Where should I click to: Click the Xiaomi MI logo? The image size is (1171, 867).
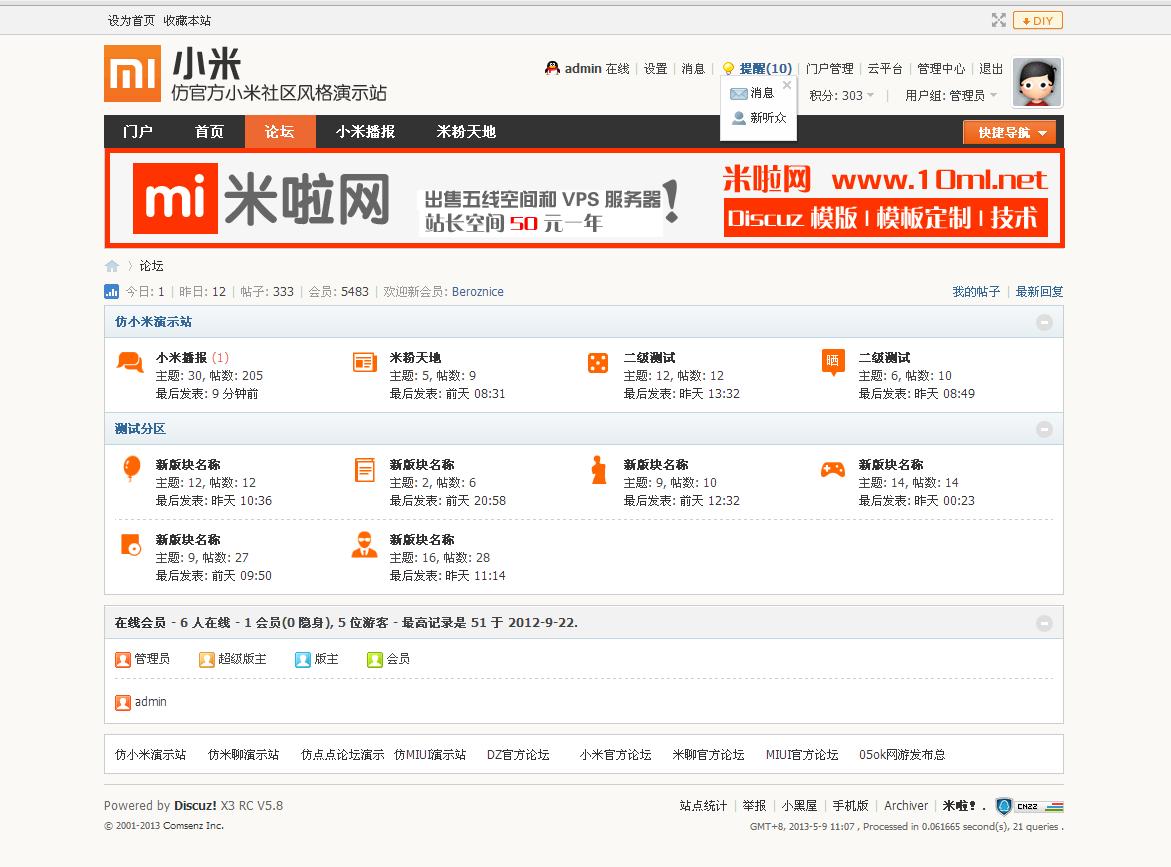132,73
